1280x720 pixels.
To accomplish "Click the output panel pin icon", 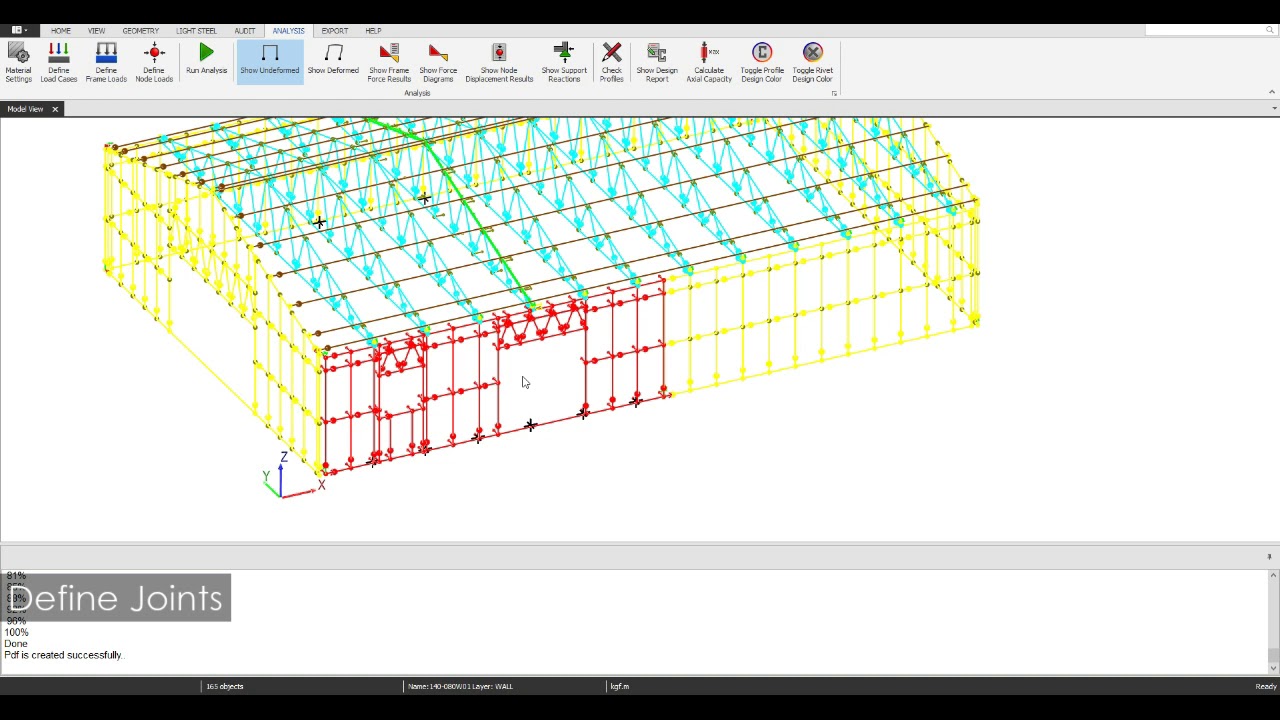I will [x=1269, y=557].
